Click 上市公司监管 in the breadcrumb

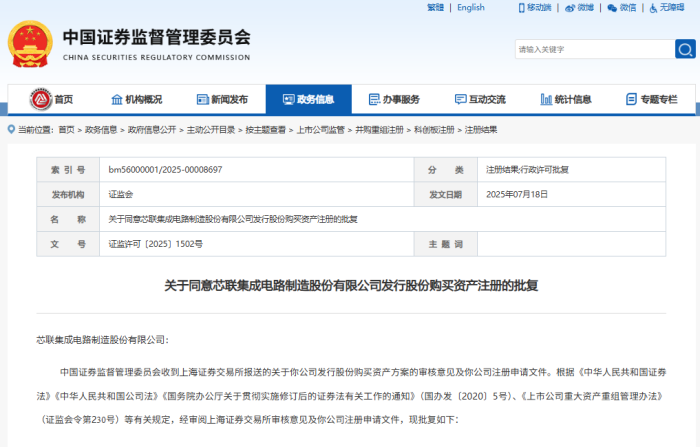321,130
